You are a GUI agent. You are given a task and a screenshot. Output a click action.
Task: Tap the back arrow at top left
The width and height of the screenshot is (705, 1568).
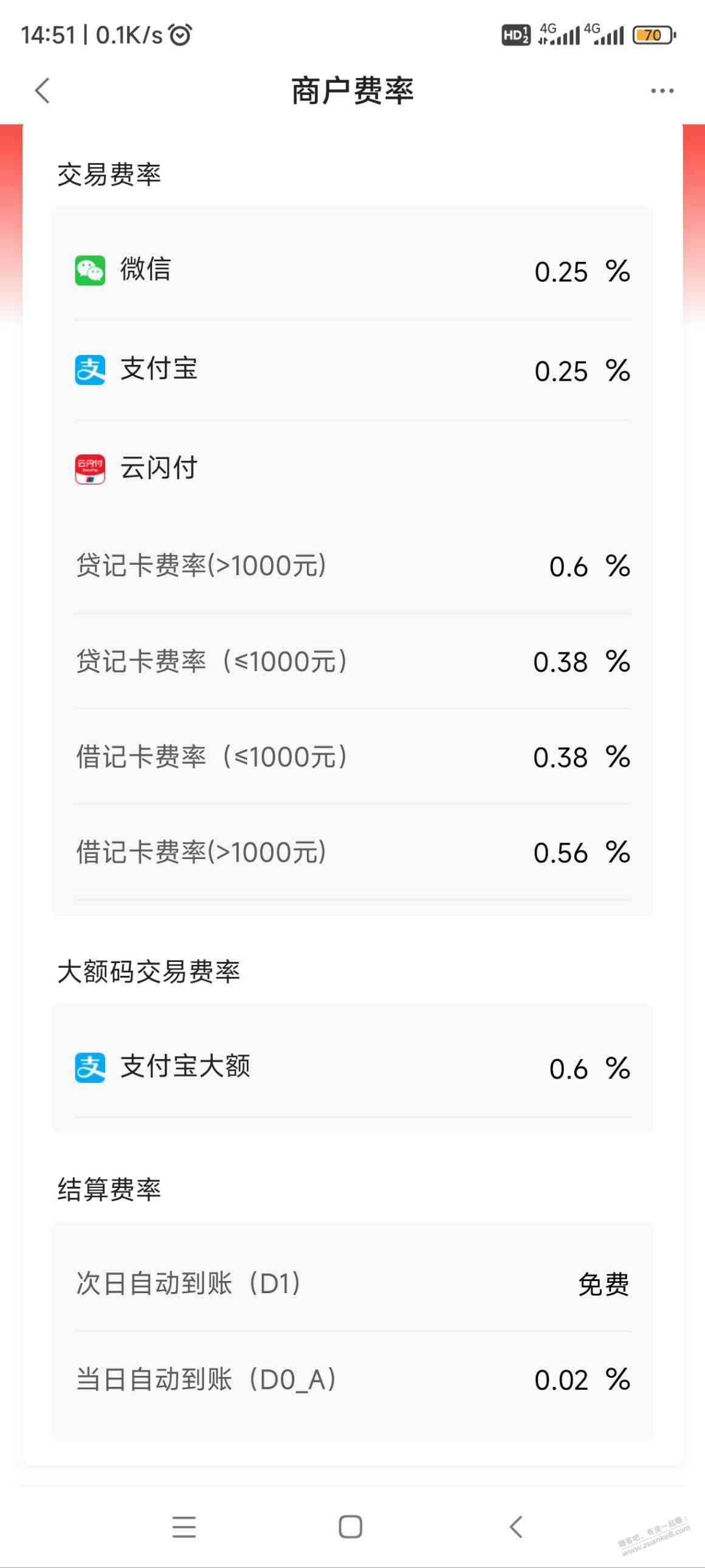pyautogui.click(x=42, y=91)
